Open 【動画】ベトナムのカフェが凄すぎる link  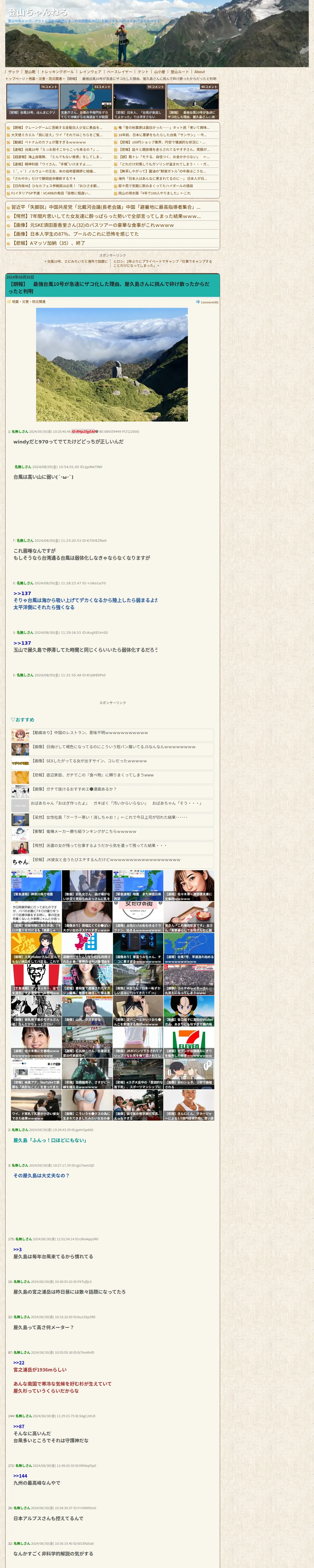(49, 142)
